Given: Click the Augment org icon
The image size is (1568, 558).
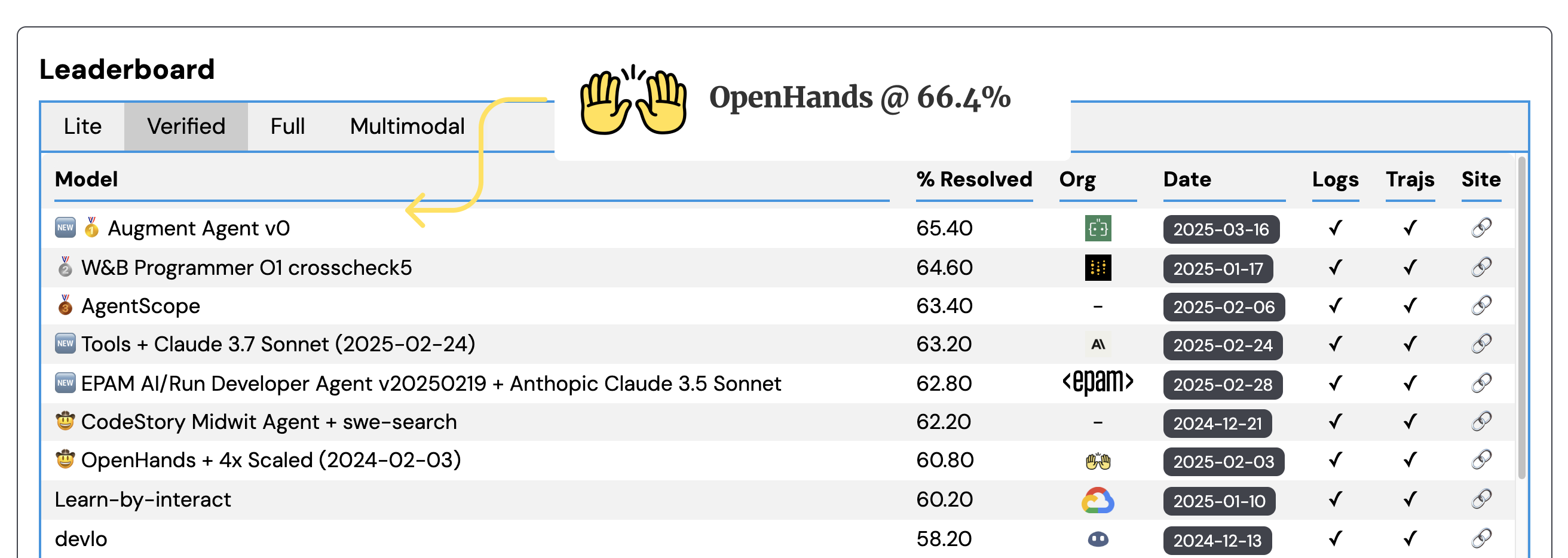Looking at the screenshot, I should pos(1098,228).
